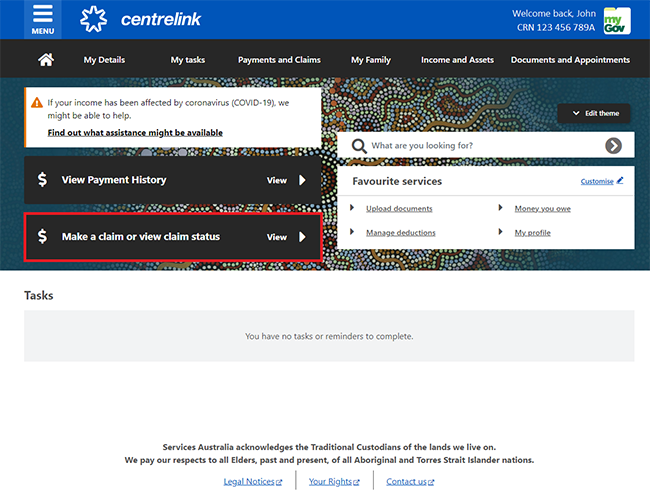This screenshot has width=650, height=494.
Task: Open the myGov icon
Action: 617,21
